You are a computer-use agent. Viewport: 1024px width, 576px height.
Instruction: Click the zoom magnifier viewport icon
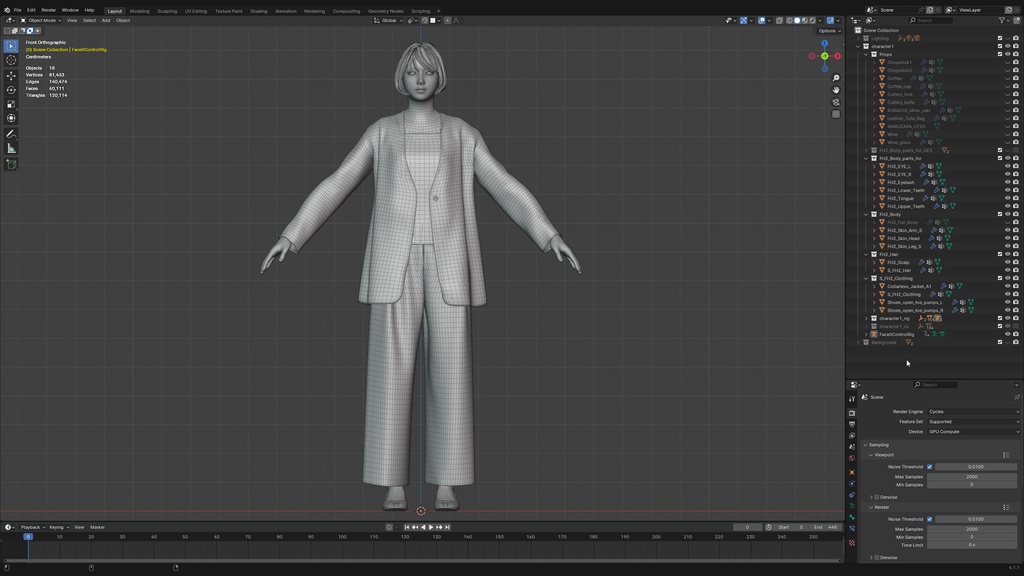click(836, 78)
